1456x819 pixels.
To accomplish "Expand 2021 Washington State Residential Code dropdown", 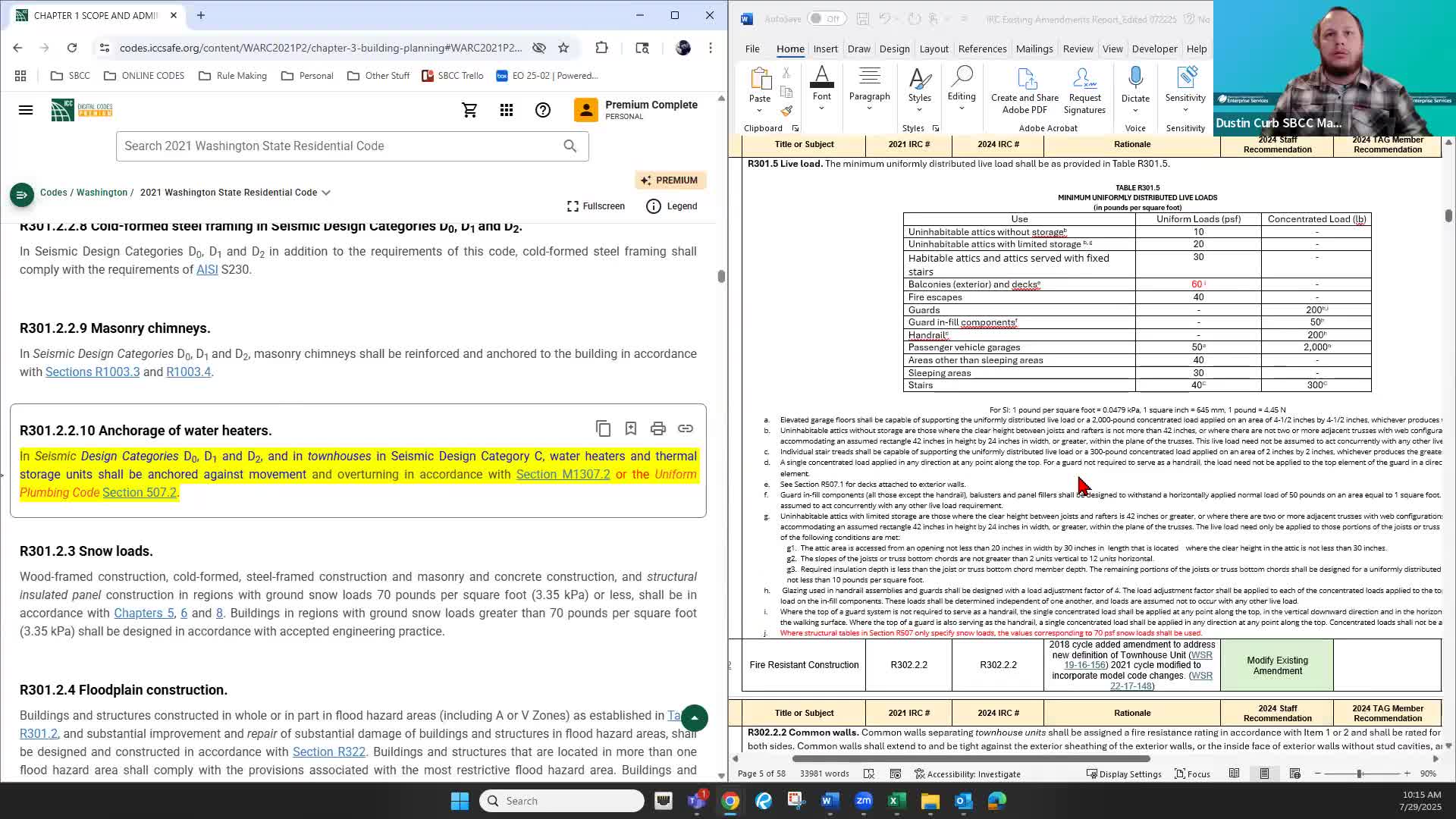I will click(x=326, y=193).
